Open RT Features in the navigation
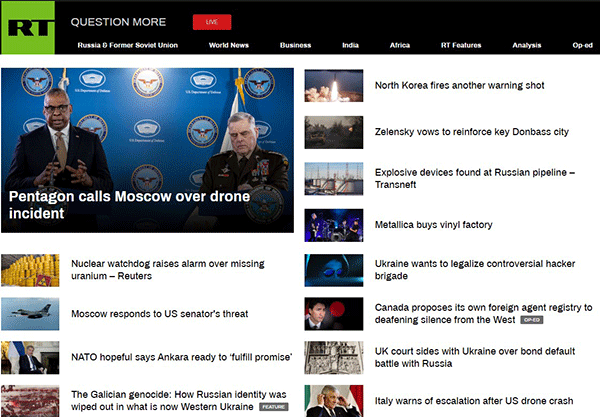The width and height of the screenshot is (600, 417). [x=461, y=45]
